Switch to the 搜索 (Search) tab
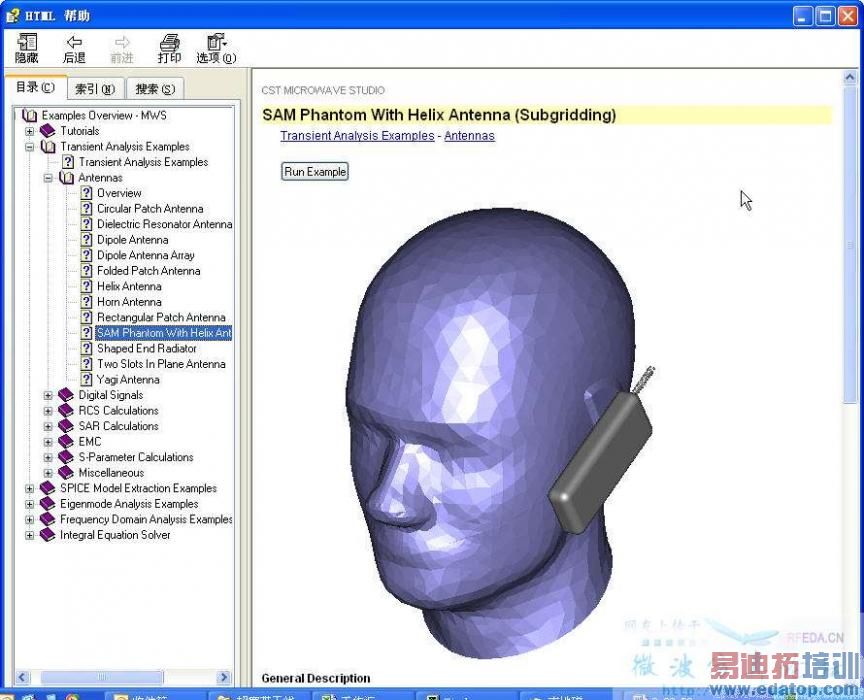The image size is (864, 700). pos(155,89)
